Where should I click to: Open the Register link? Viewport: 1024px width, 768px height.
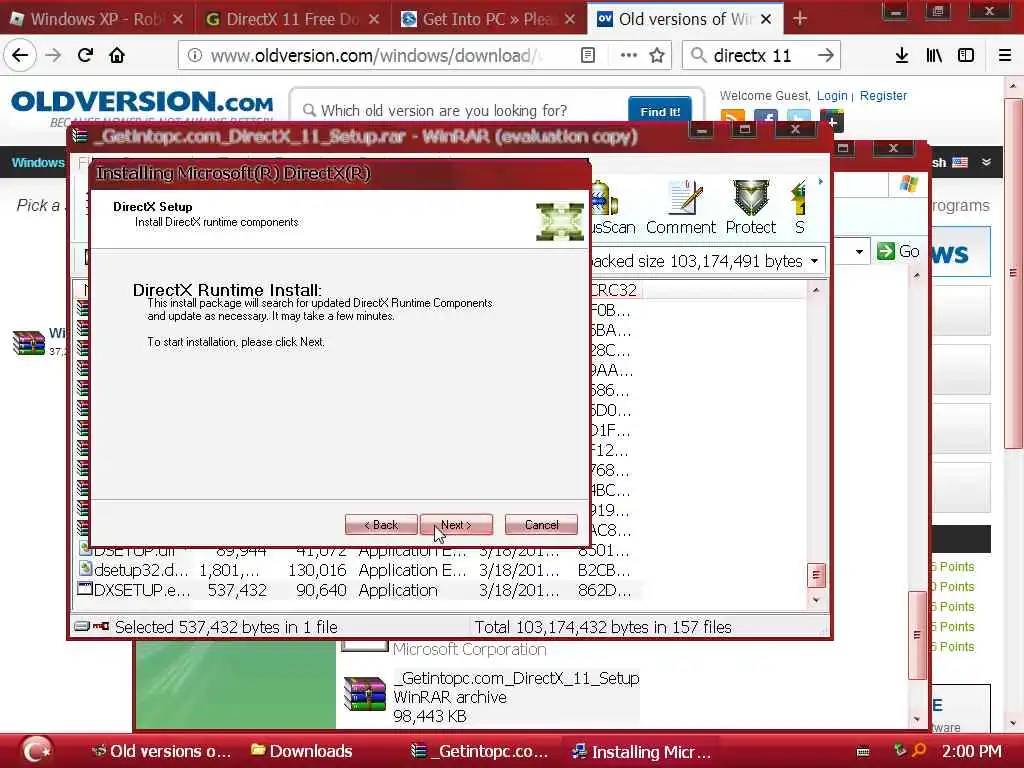pyautogui.click(x=883, y=96)
